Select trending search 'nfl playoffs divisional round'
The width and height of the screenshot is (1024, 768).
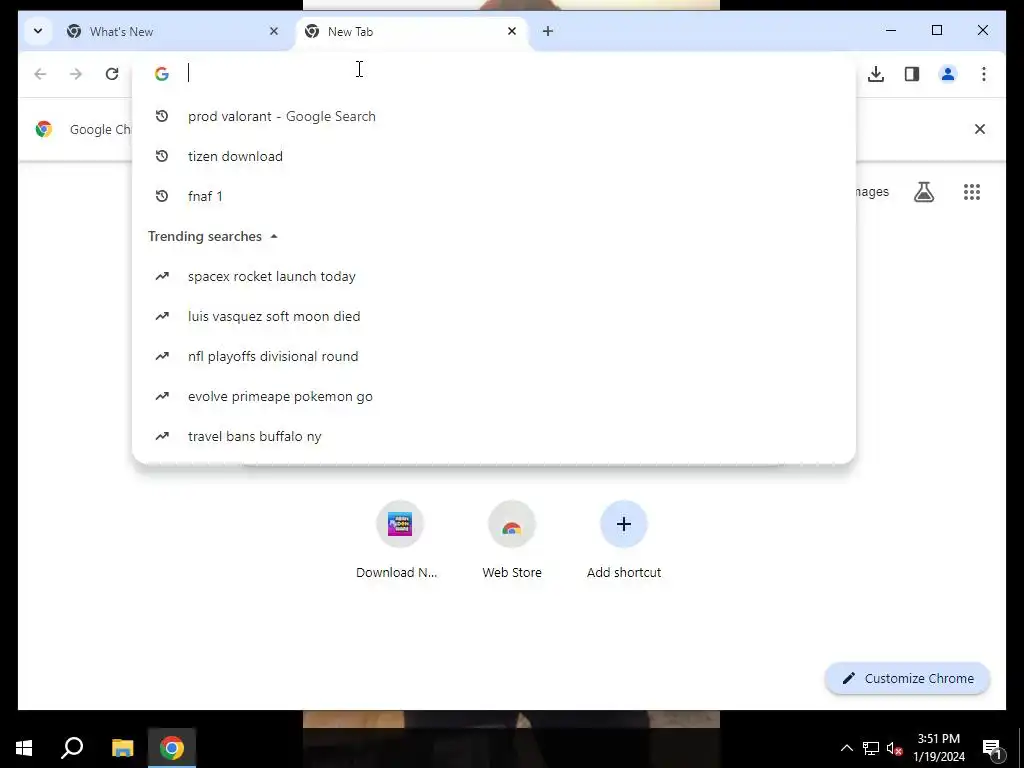click(x=494, y=356)
